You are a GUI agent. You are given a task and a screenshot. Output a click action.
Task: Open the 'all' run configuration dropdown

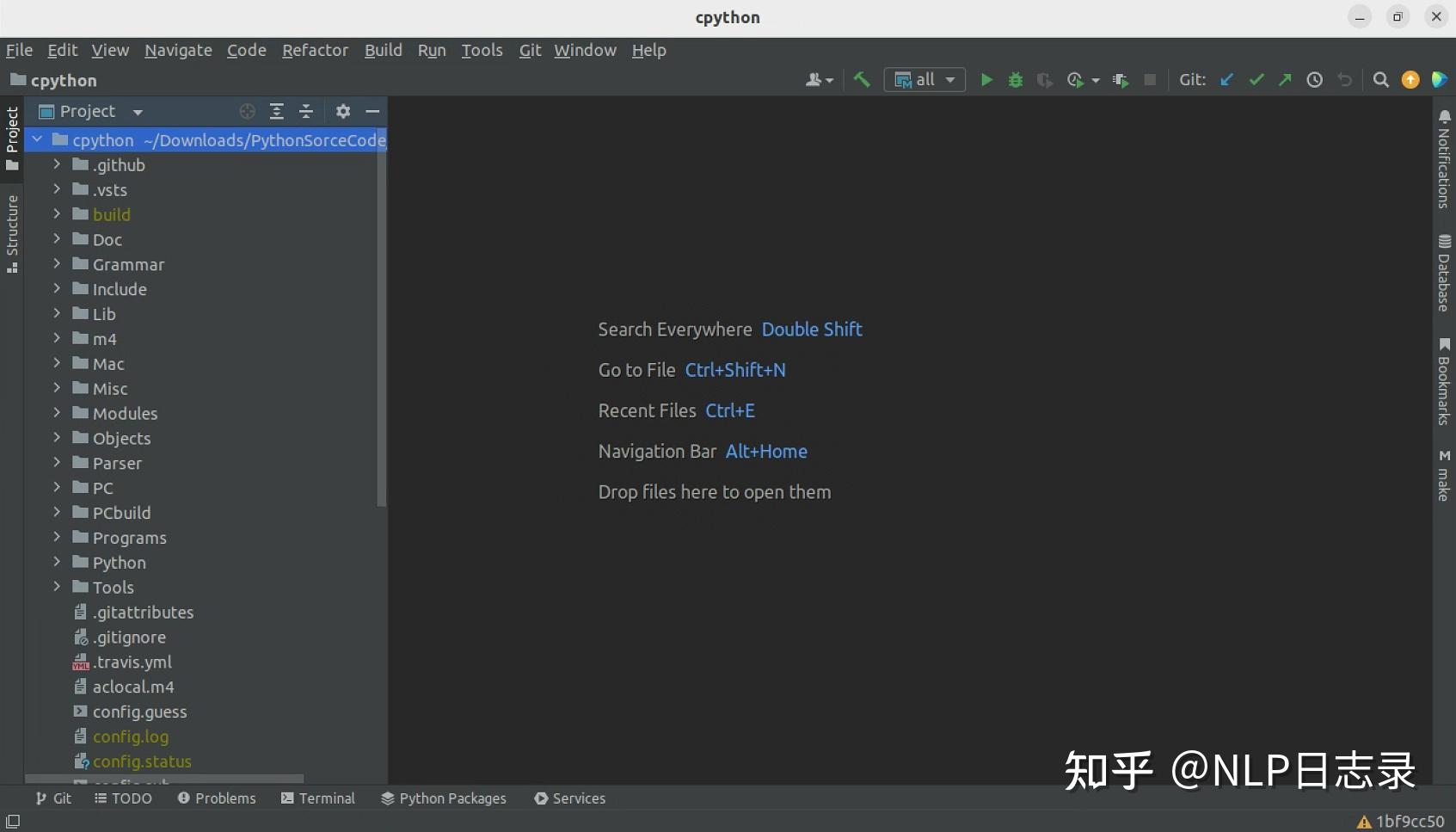pos(925,80)
